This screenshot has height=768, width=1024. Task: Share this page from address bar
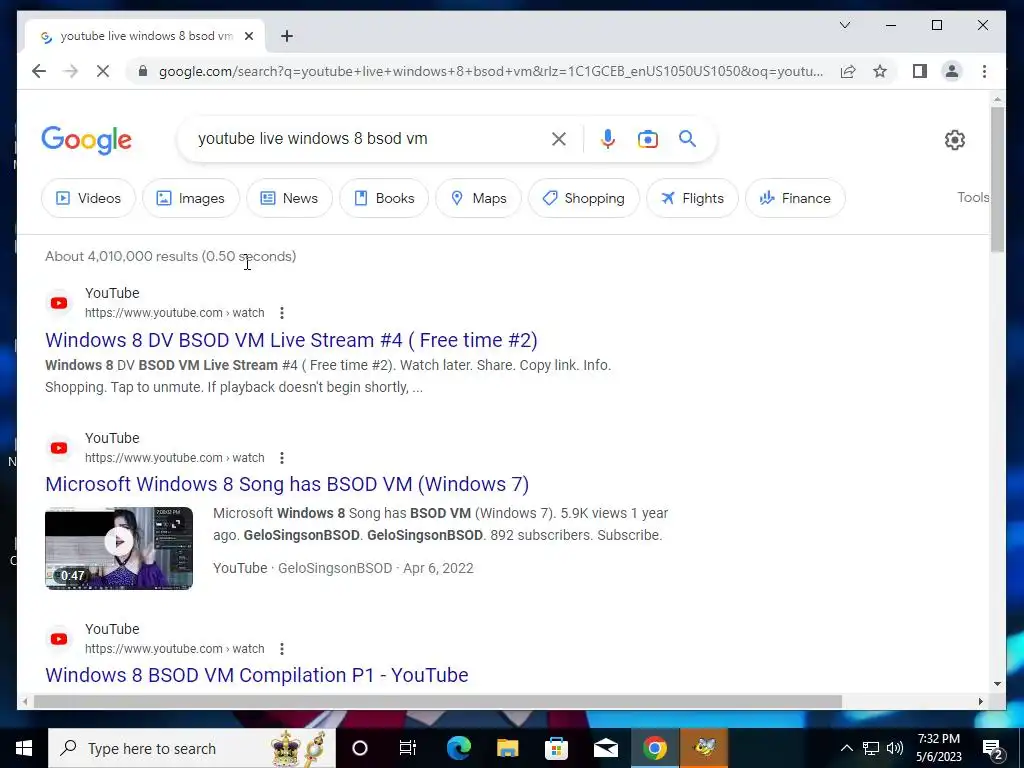click(x=848, y=71)
